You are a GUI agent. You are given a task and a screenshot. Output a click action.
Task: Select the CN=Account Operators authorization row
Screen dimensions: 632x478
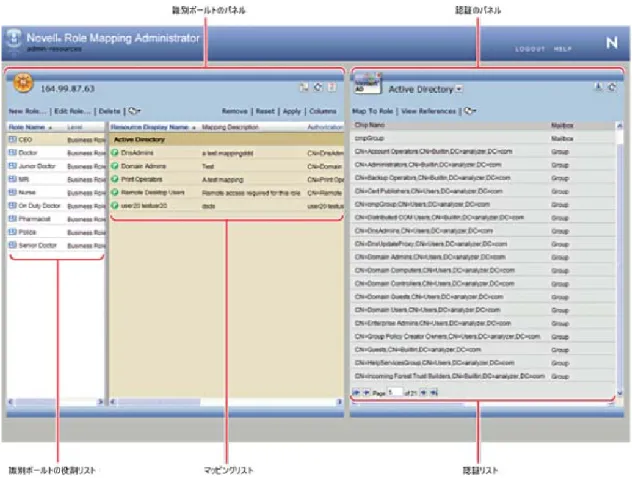(483, 152)
